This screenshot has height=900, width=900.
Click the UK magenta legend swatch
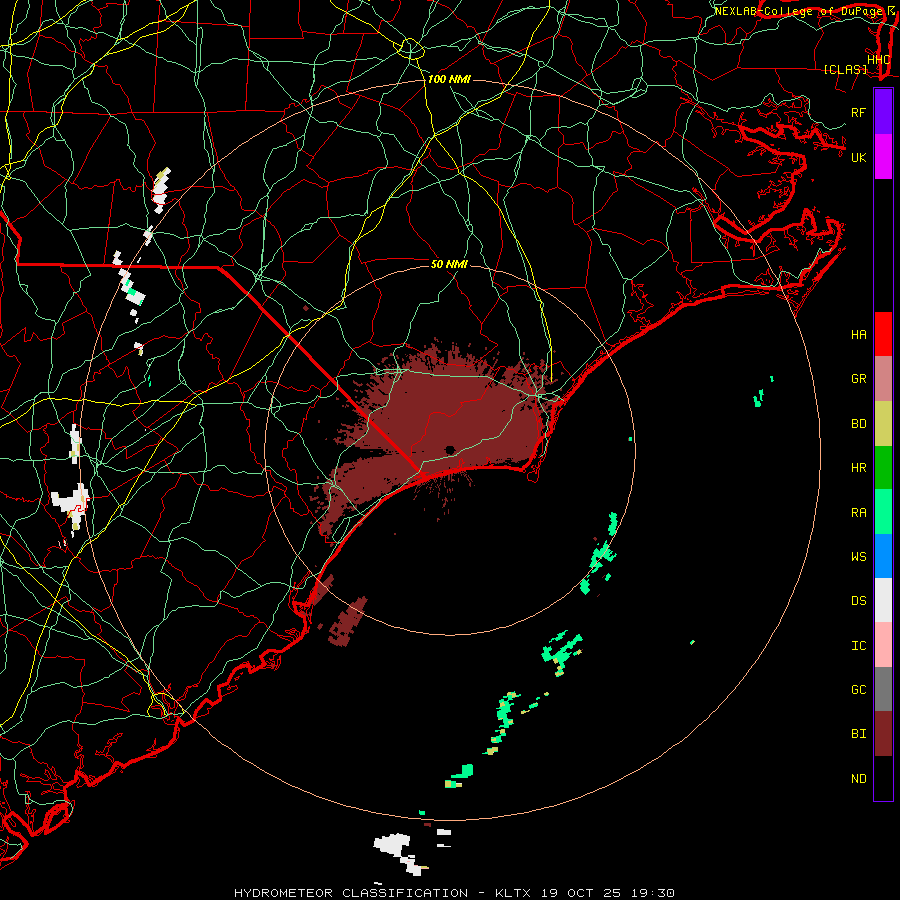point(883,157)
